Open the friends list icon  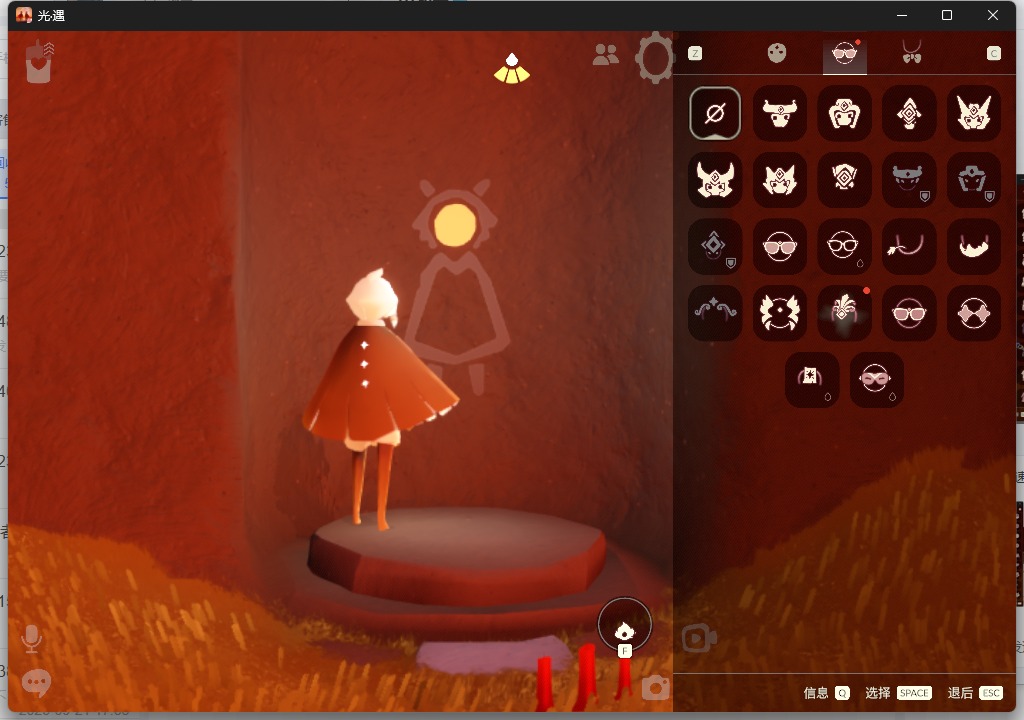click(605, 55)
